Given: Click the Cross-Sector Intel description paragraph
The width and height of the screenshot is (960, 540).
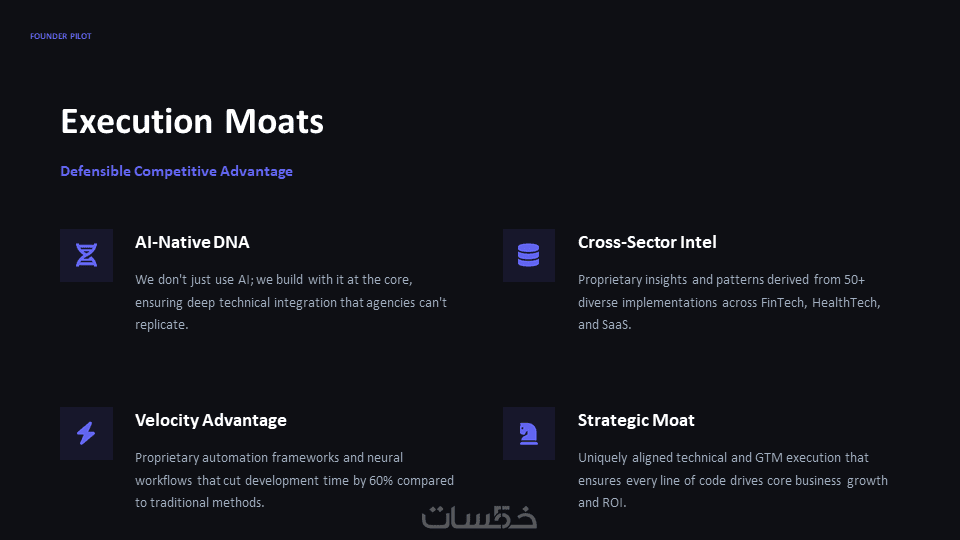Looking at the screenshot, I should (x=729, y=302).
